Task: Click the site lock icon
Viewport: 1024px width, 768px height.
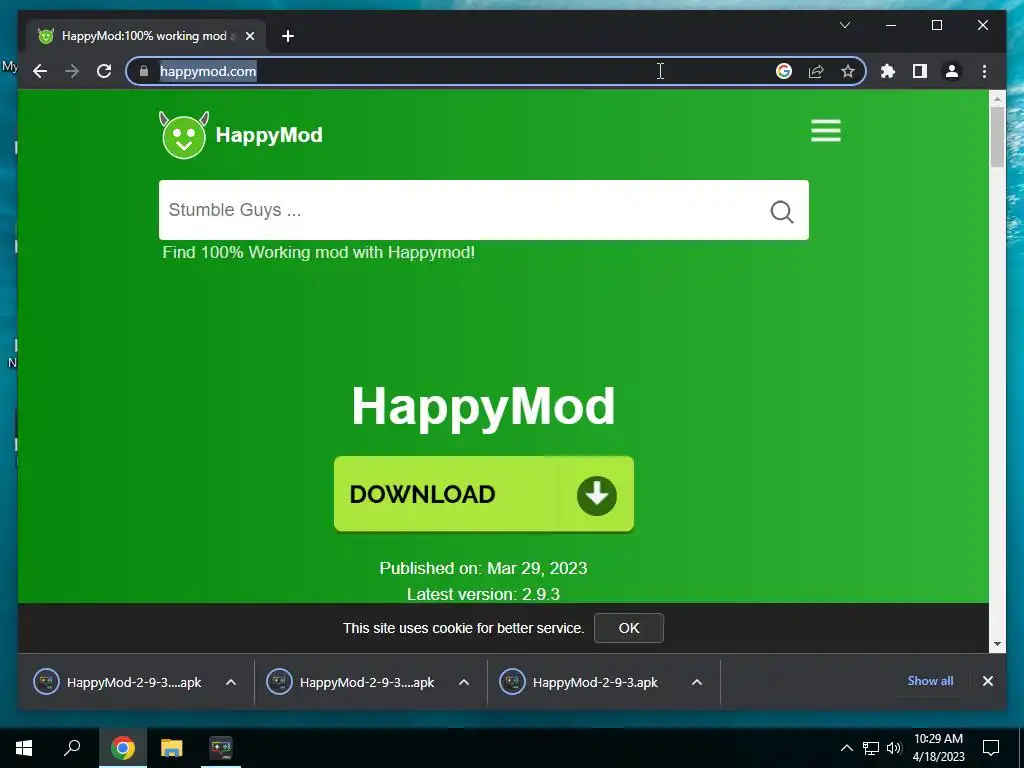Action: click(144, 71)
